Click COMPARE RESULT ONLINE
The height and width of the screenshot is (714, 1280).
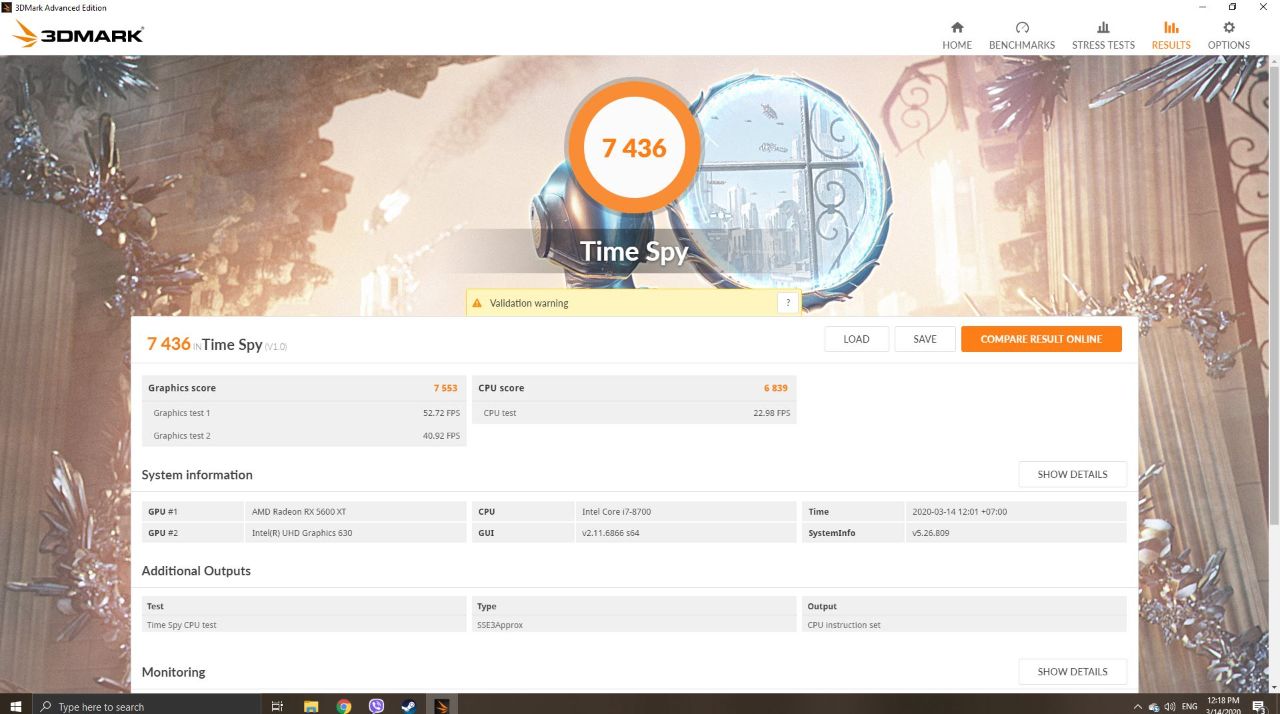[1041, 339]
